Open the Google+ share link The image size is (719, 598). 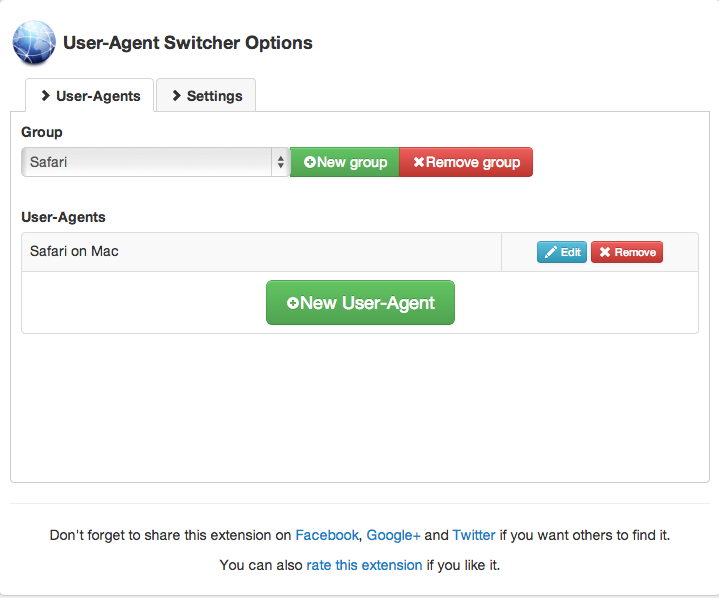coord(393,535)
